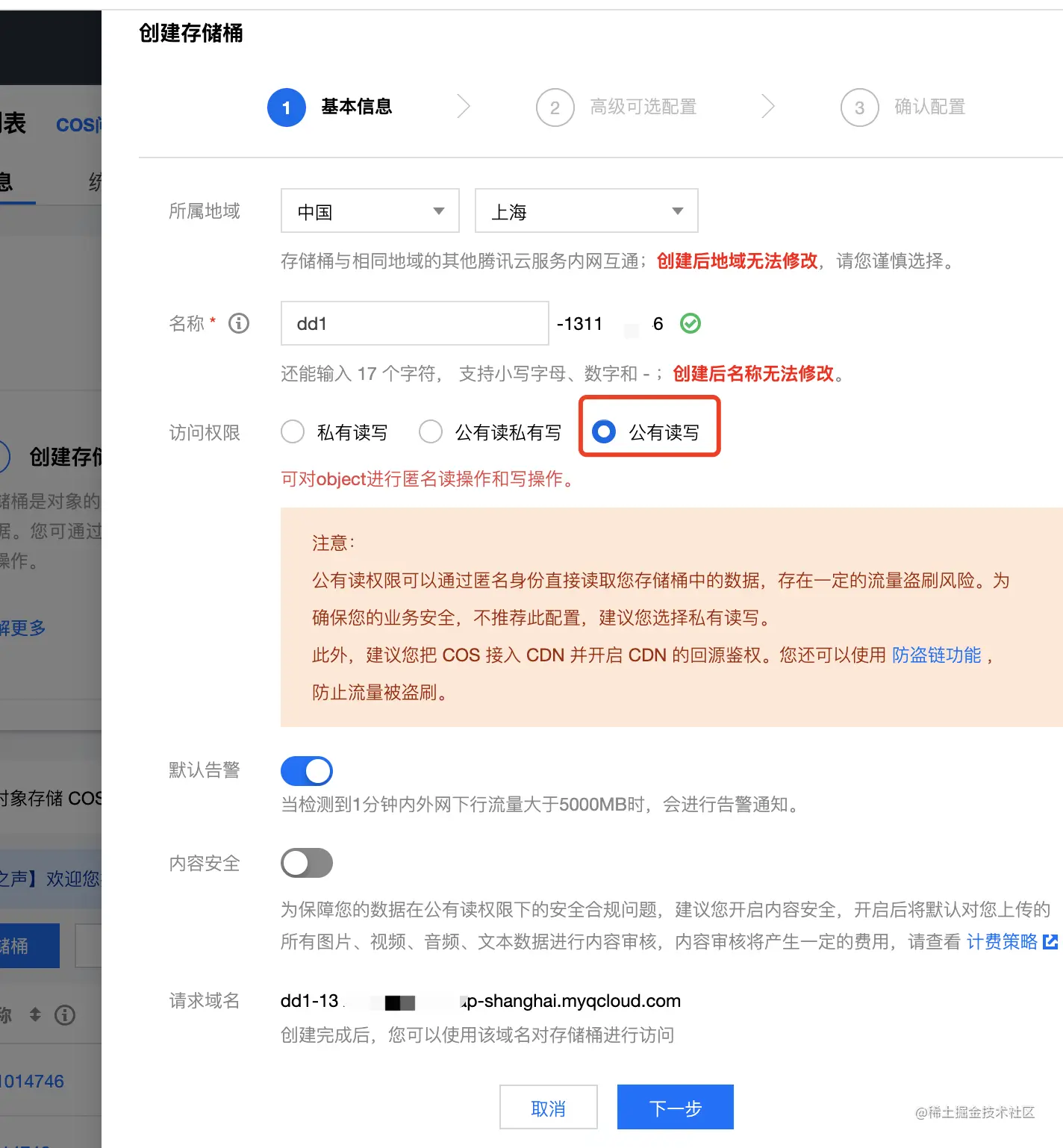Click step 2 circle for 高级可选配置
Image resolution: width=1063 pixels, height=1148 pixels.
click(x=555, y=107)
